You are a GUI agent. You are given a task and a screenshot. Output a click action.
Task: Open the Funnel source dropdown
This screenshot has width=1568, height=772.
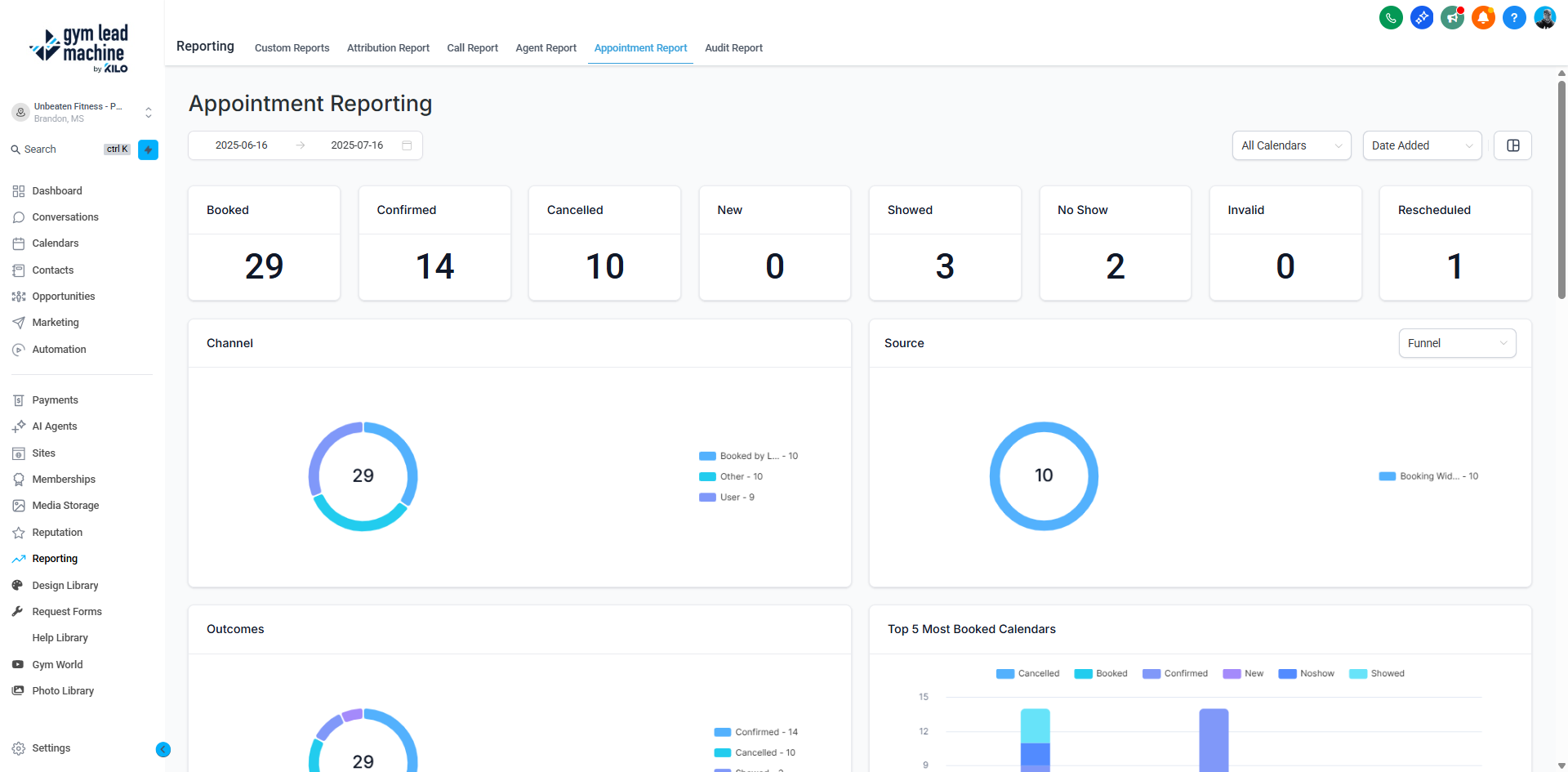click(1457, 343)
